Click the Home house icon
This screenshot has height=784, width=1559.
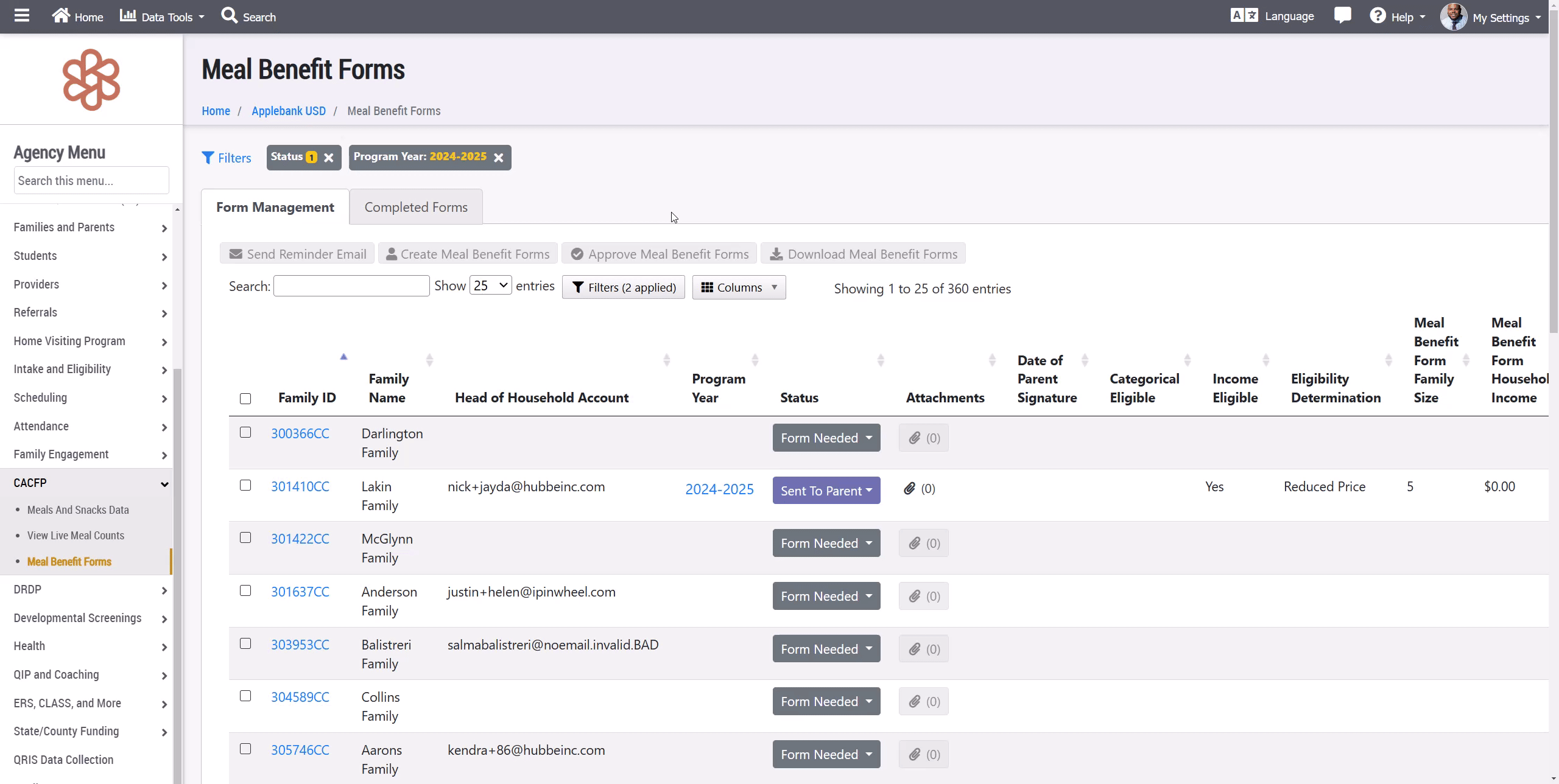click(61, 16)
